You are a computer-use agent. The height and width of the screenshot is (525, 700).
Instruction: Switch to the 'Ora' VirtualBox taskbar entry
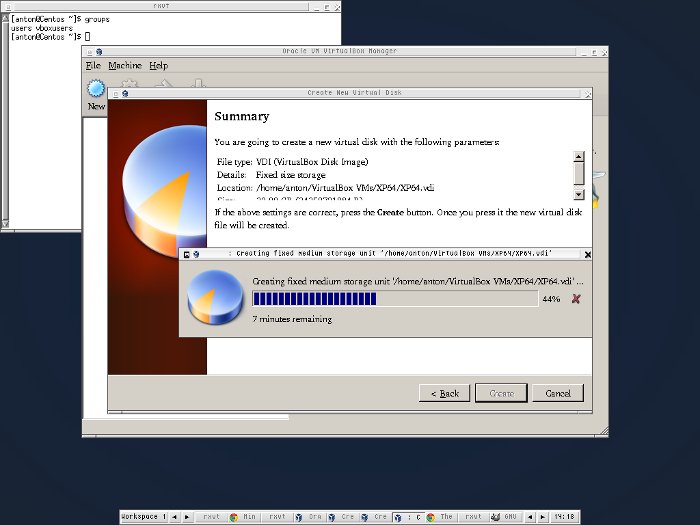tap(309, 517)
